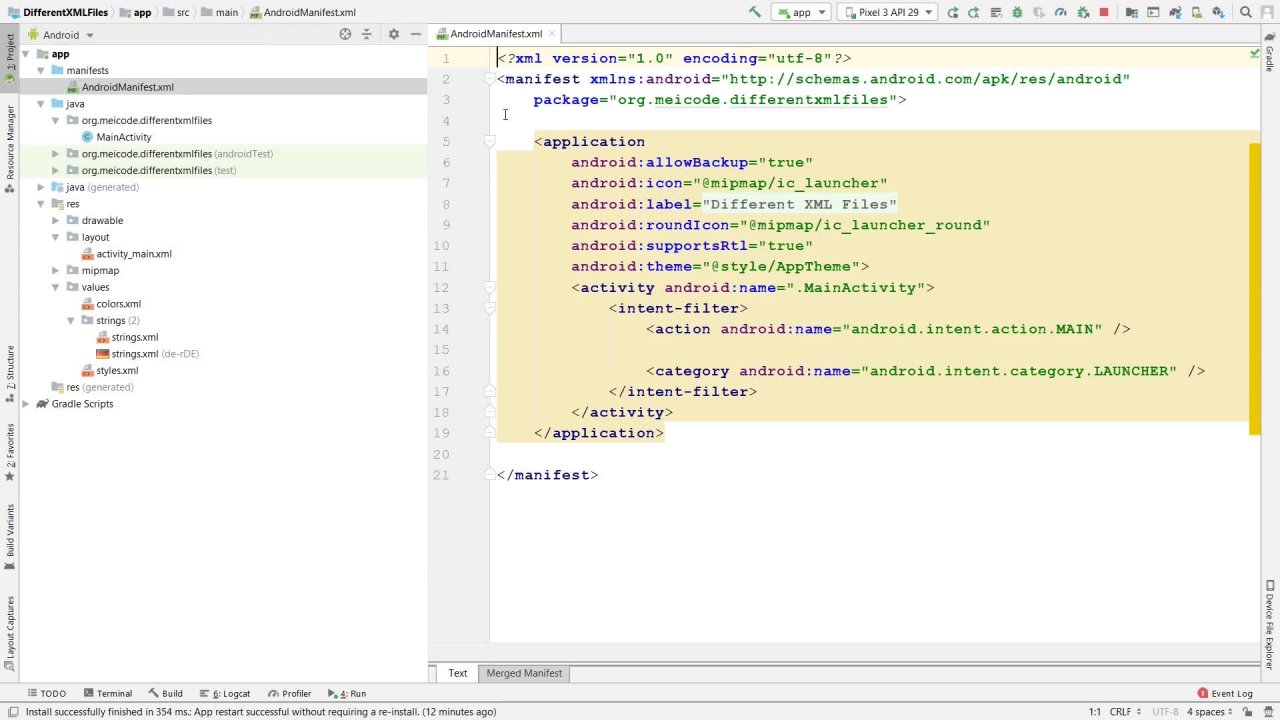This screenshot has height=720, width=1280.
Task: Hide the Project panel with the minus icon
Action: pyautogui.click(x=416, y=34)
